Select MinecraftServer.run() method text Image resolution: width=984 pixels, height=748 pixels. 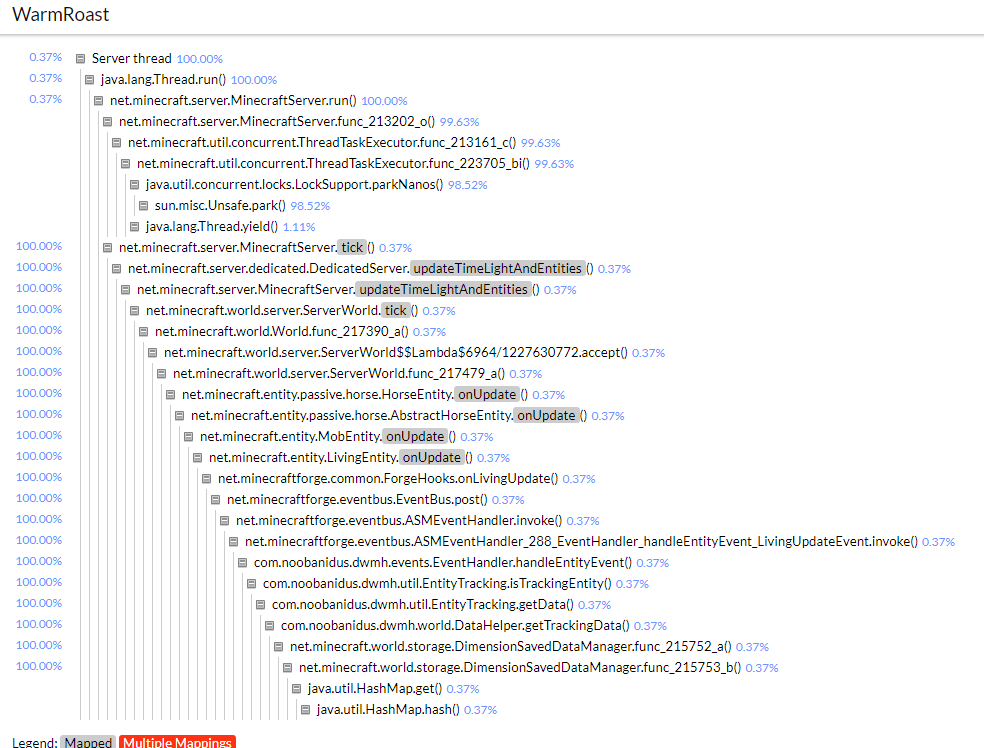point(233,100)
